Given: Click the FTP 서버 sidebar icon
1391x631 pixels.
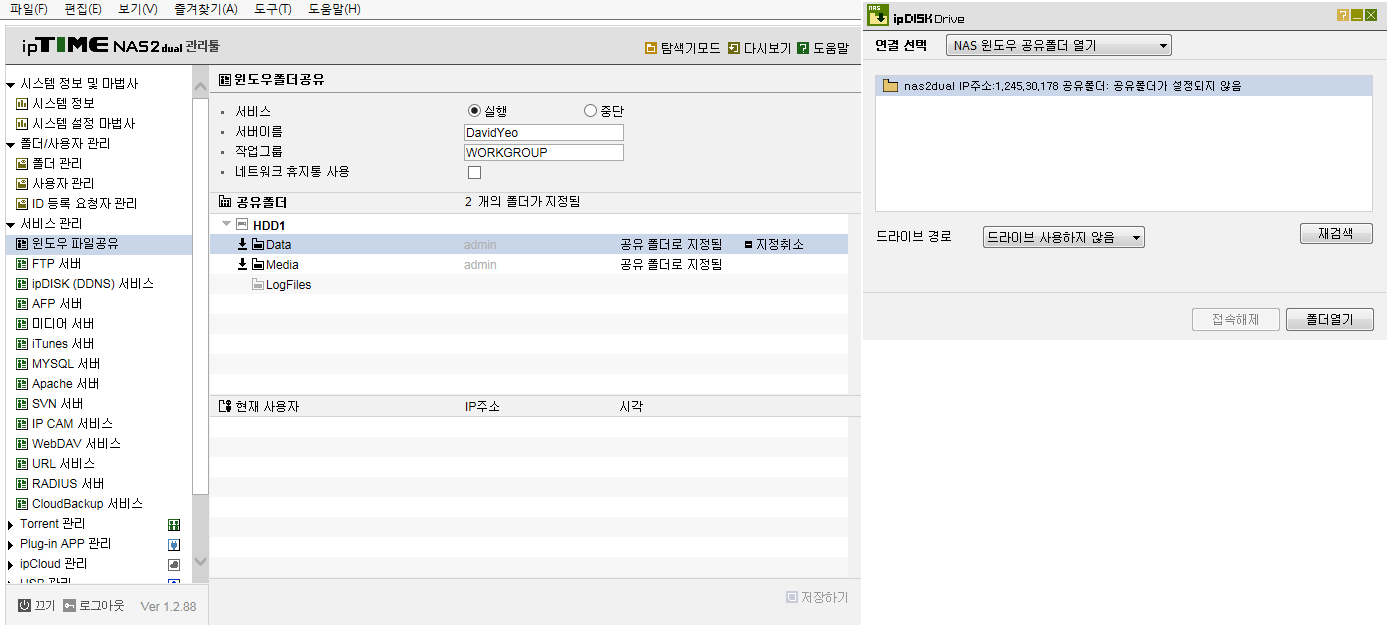Looking at the screenshot, I should pyautogui.click(x=22, y=264).
